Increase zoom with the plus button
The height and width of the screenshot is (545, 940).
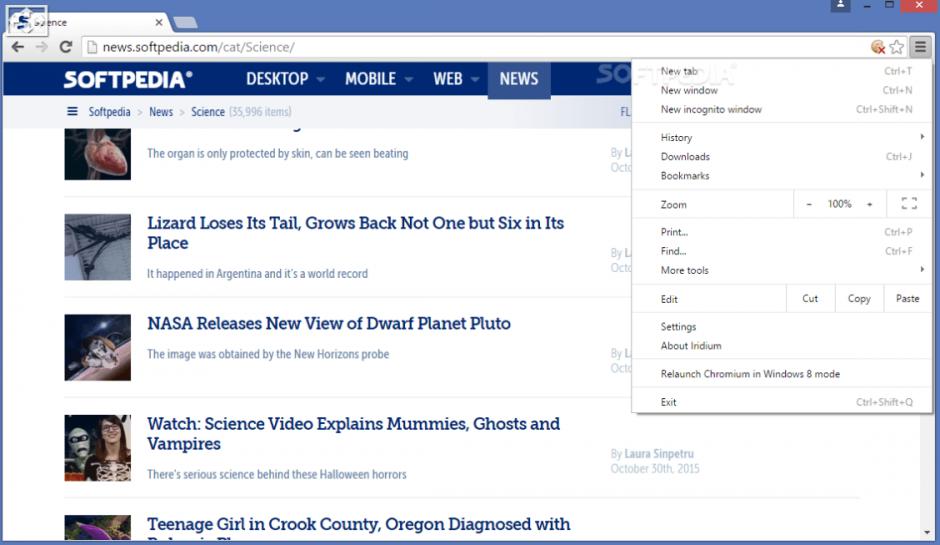[869, 204]
